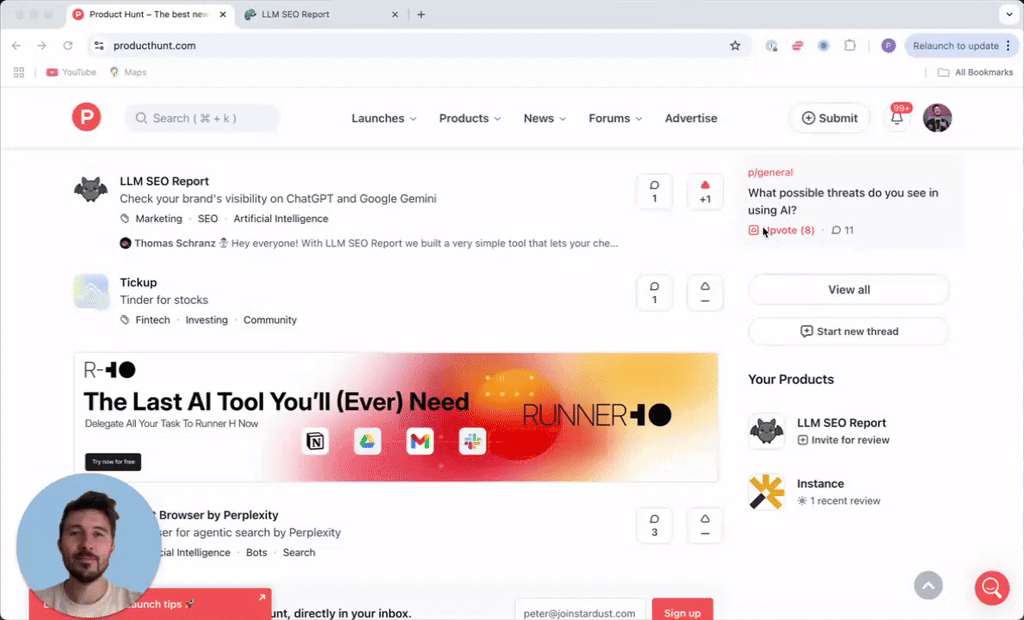Viewport: 1024px width, 620px height.
Task: Click the browser forward arrow
Action: [42, 46]
